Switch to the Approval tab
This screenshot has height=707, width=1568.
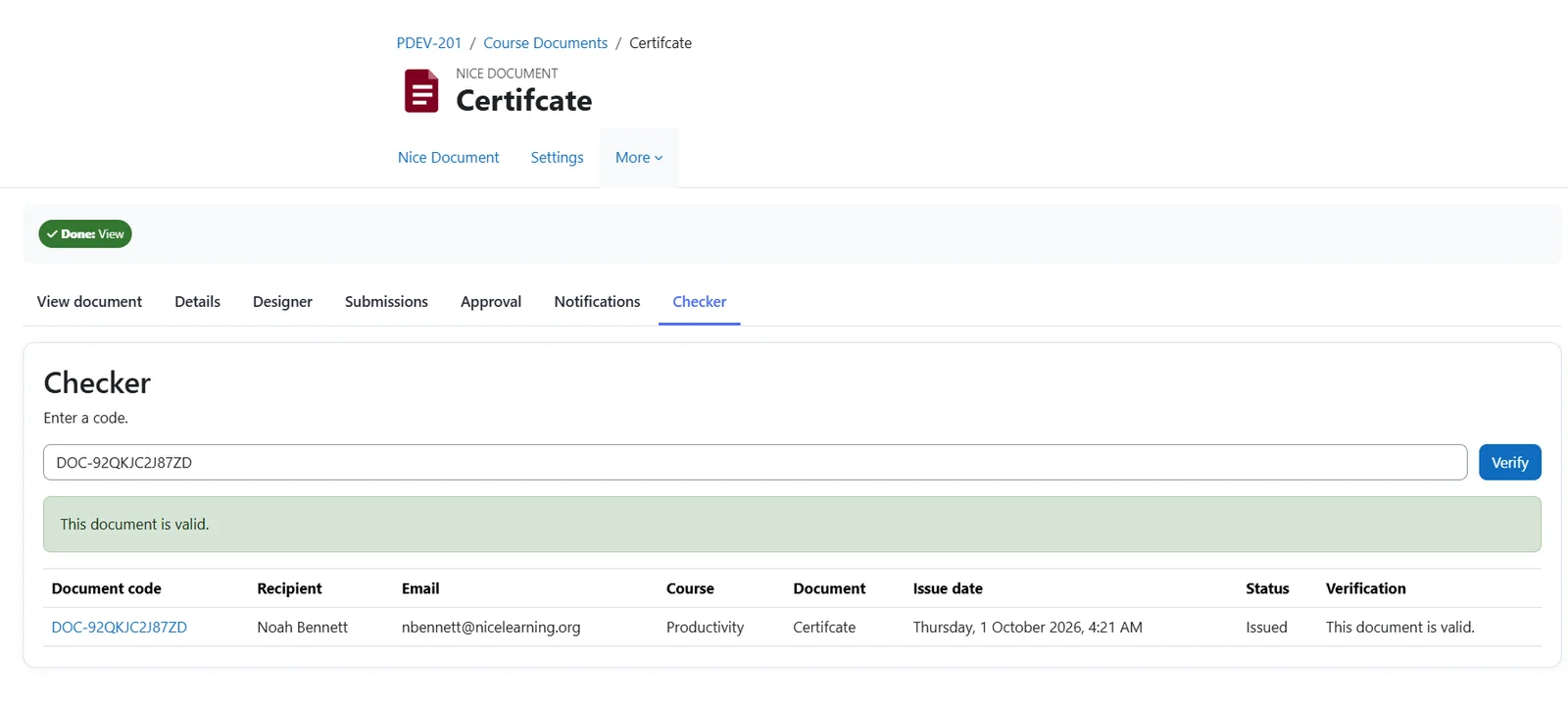tap(491, 302)
